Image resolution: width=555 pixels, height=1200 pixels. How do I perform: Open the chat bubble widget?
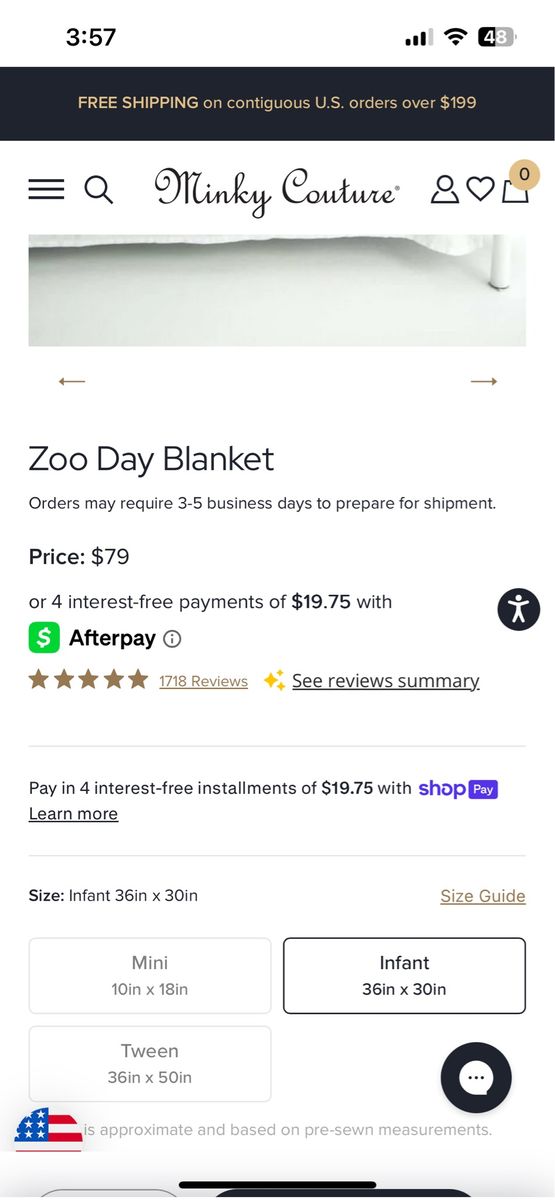tap(476, 1078)
